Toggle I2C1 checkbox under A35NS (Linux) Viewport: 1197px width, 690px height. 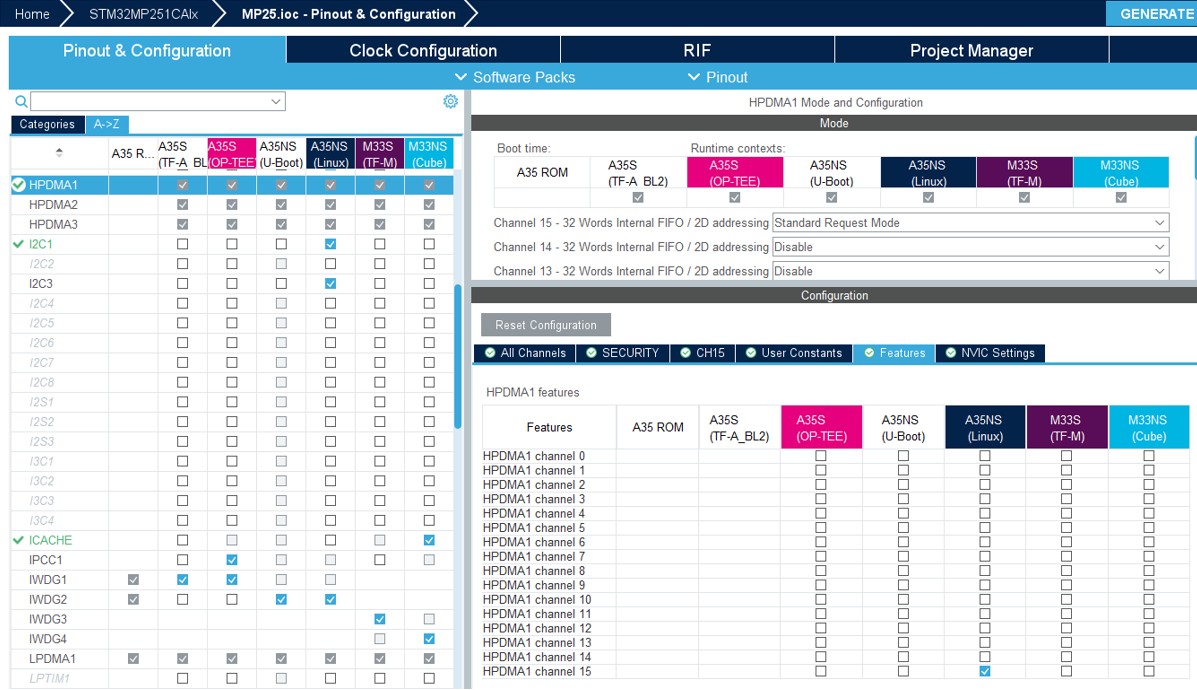pos(331,244)
